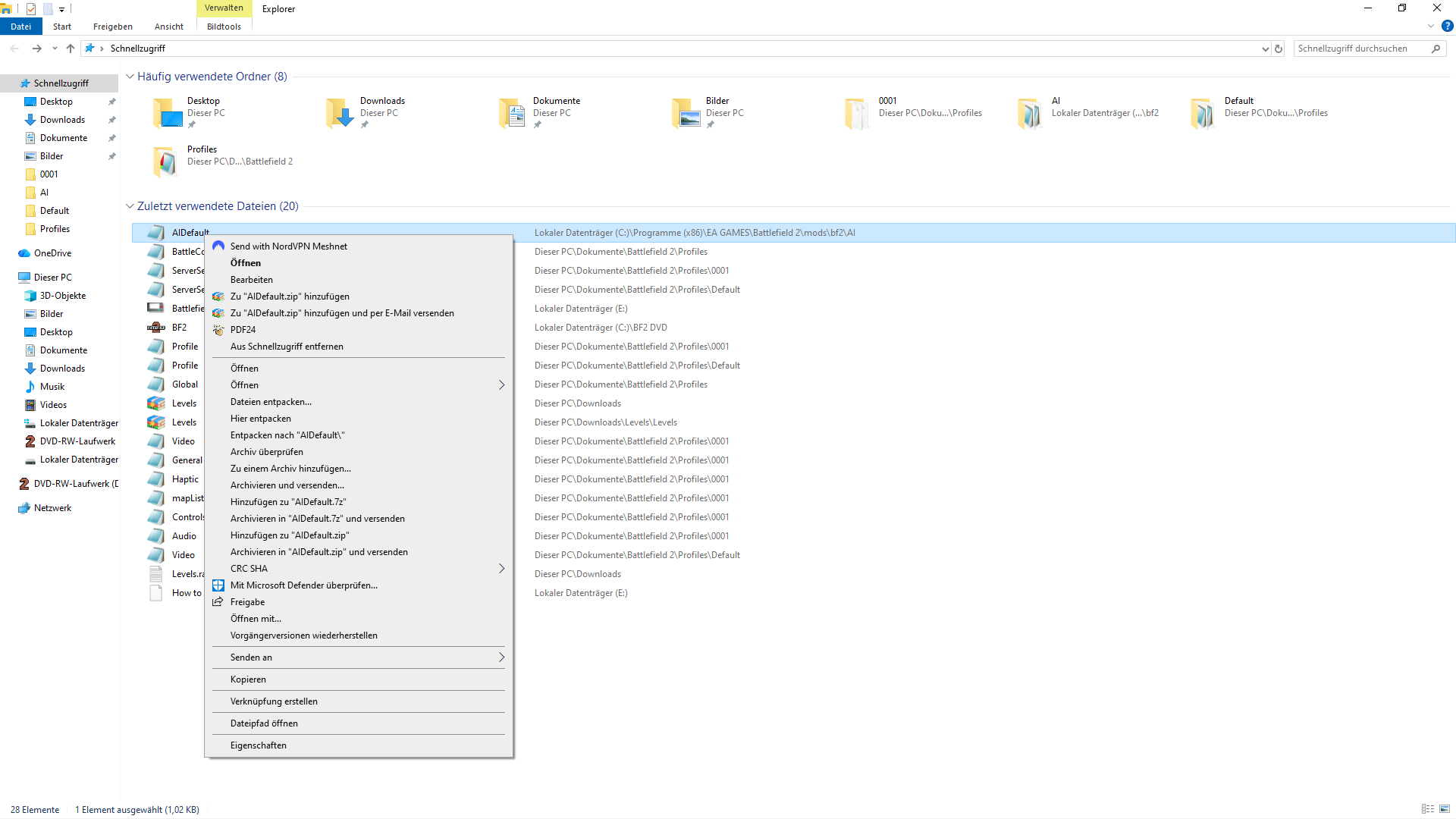Collapse the Häufig verwendete Ordner section
The image size is (1456, 819).
tap(130, 77)
